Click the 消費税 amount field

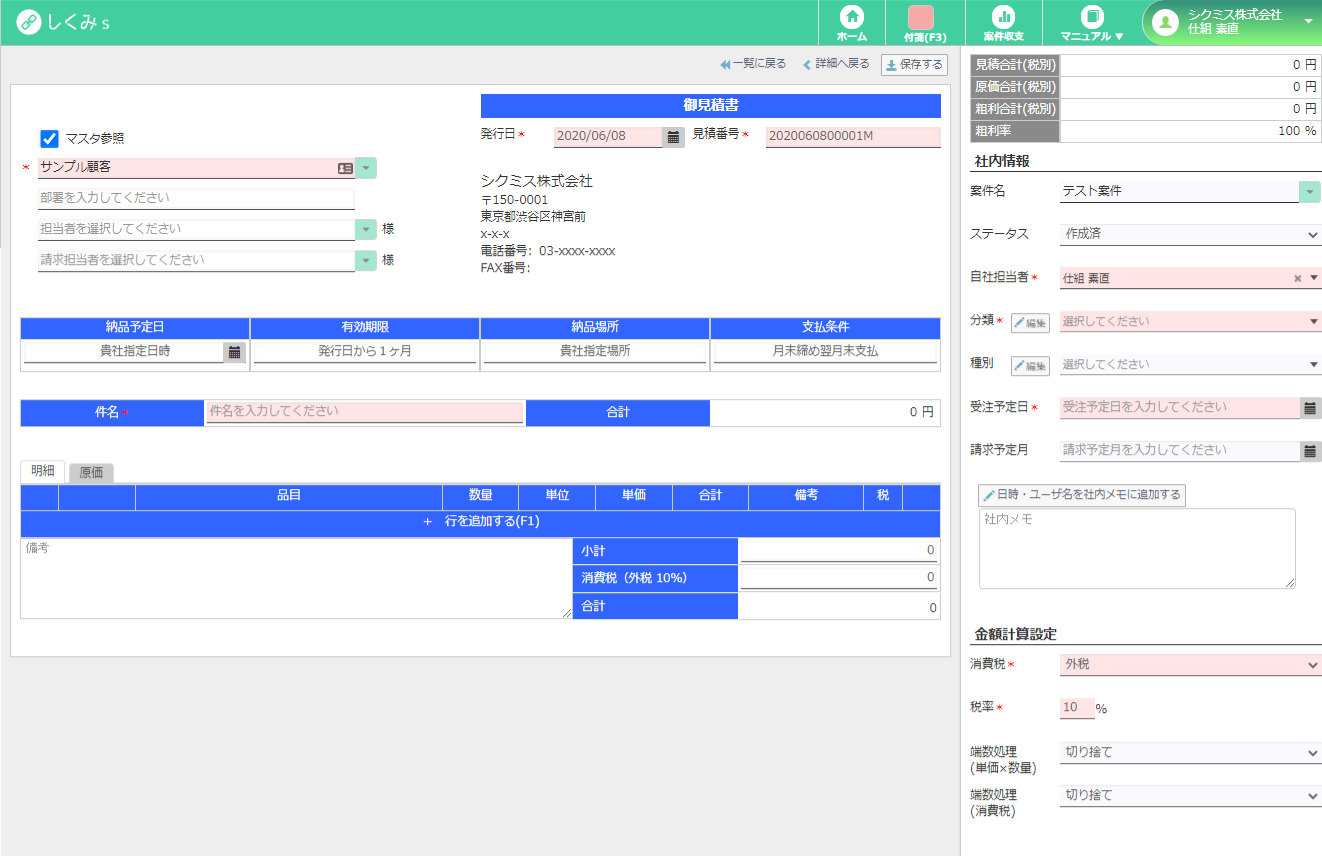(x=838, y=577)
